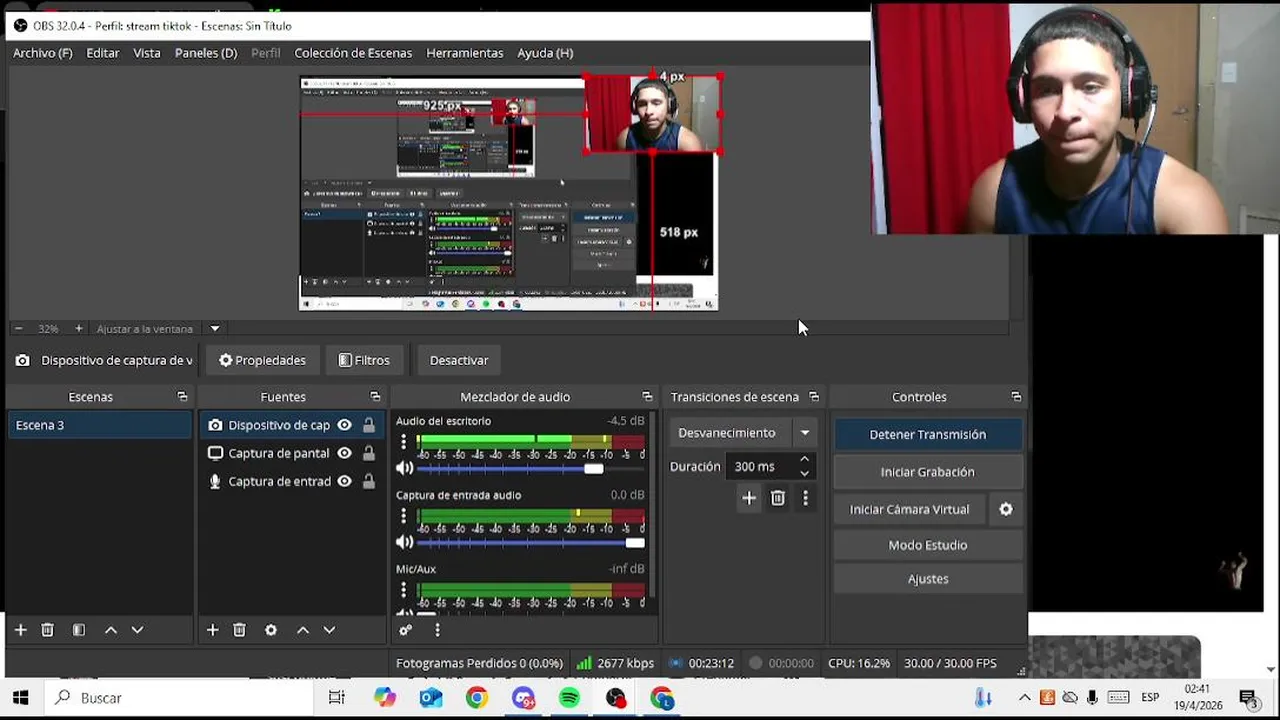Screen dimensions: 1280x720
Task: Open Editar menu
Action: [x=103, y=53]
